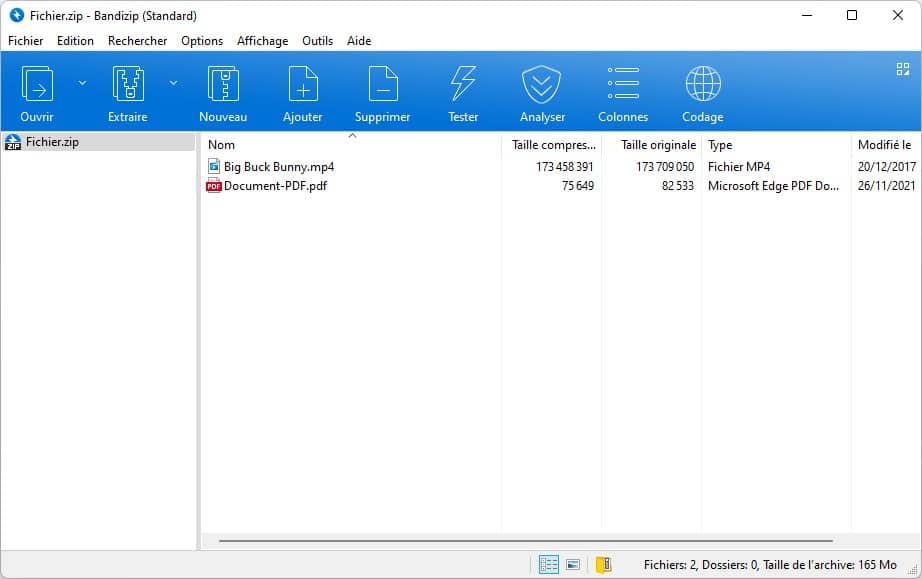Select the Document-PDF.pdf file
Viewport: 922px width, 579px height.
point(275,186)
